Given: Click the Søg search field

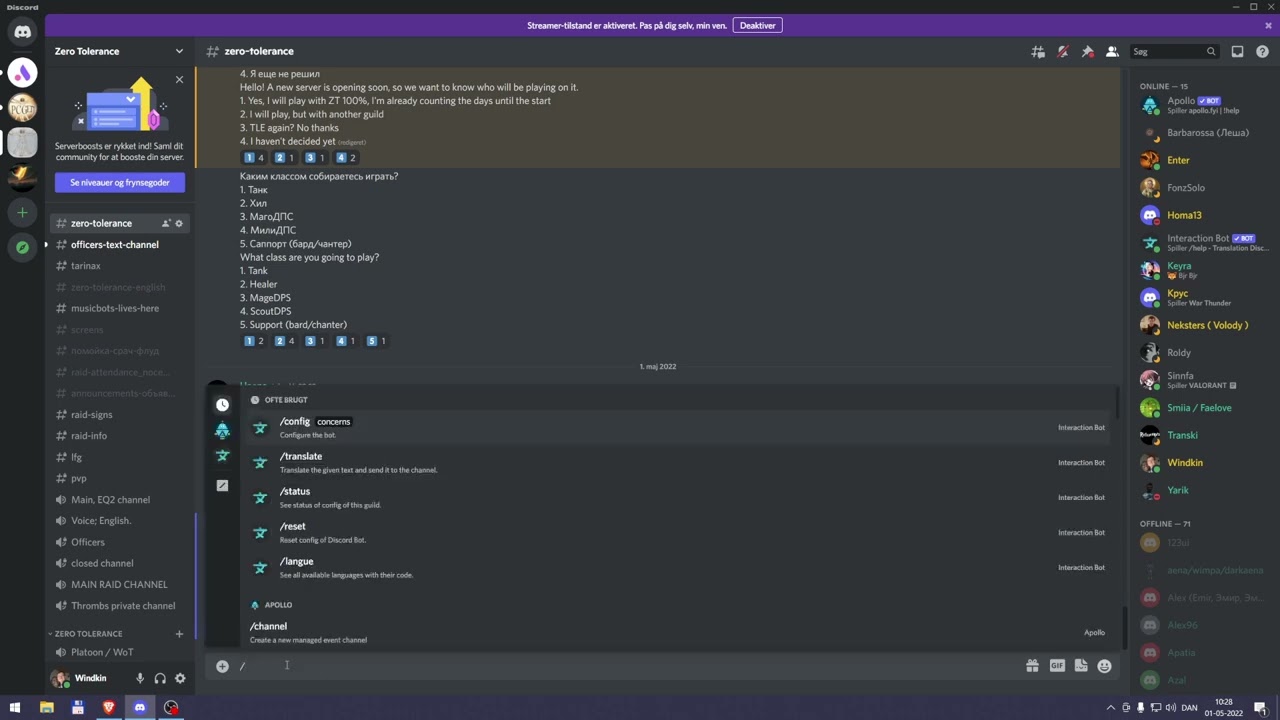Looking at the screenshot, I should pos(1168,52).
